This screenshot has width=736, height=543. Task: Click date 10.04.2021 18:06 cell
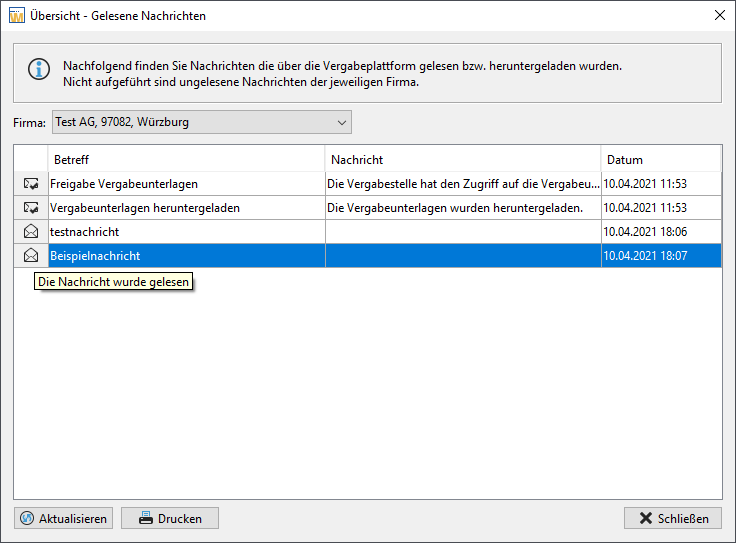661,232
